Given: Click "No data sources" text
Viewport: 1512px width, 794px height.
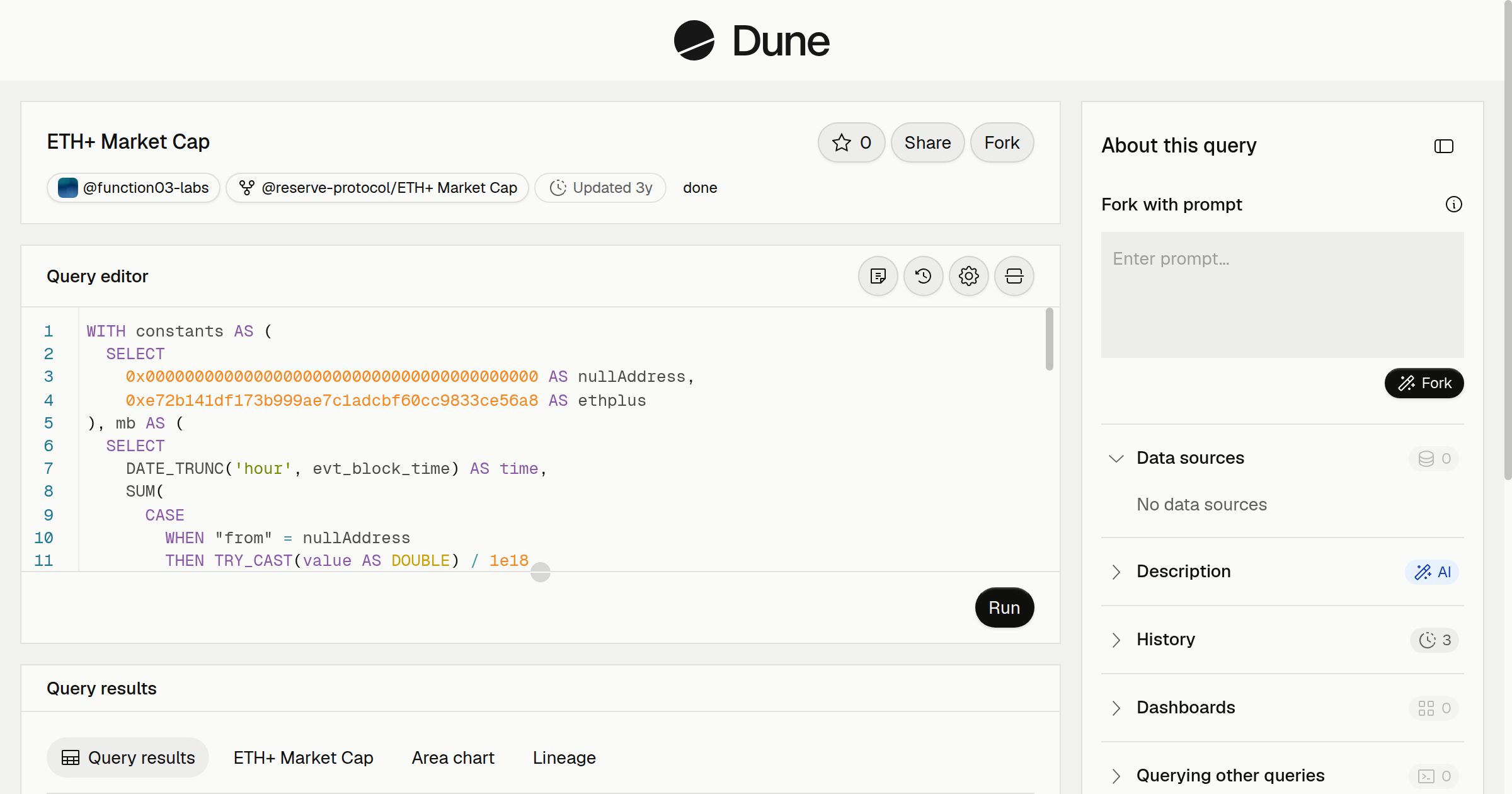Looking at the screenshot, I should click(1201, 505).
